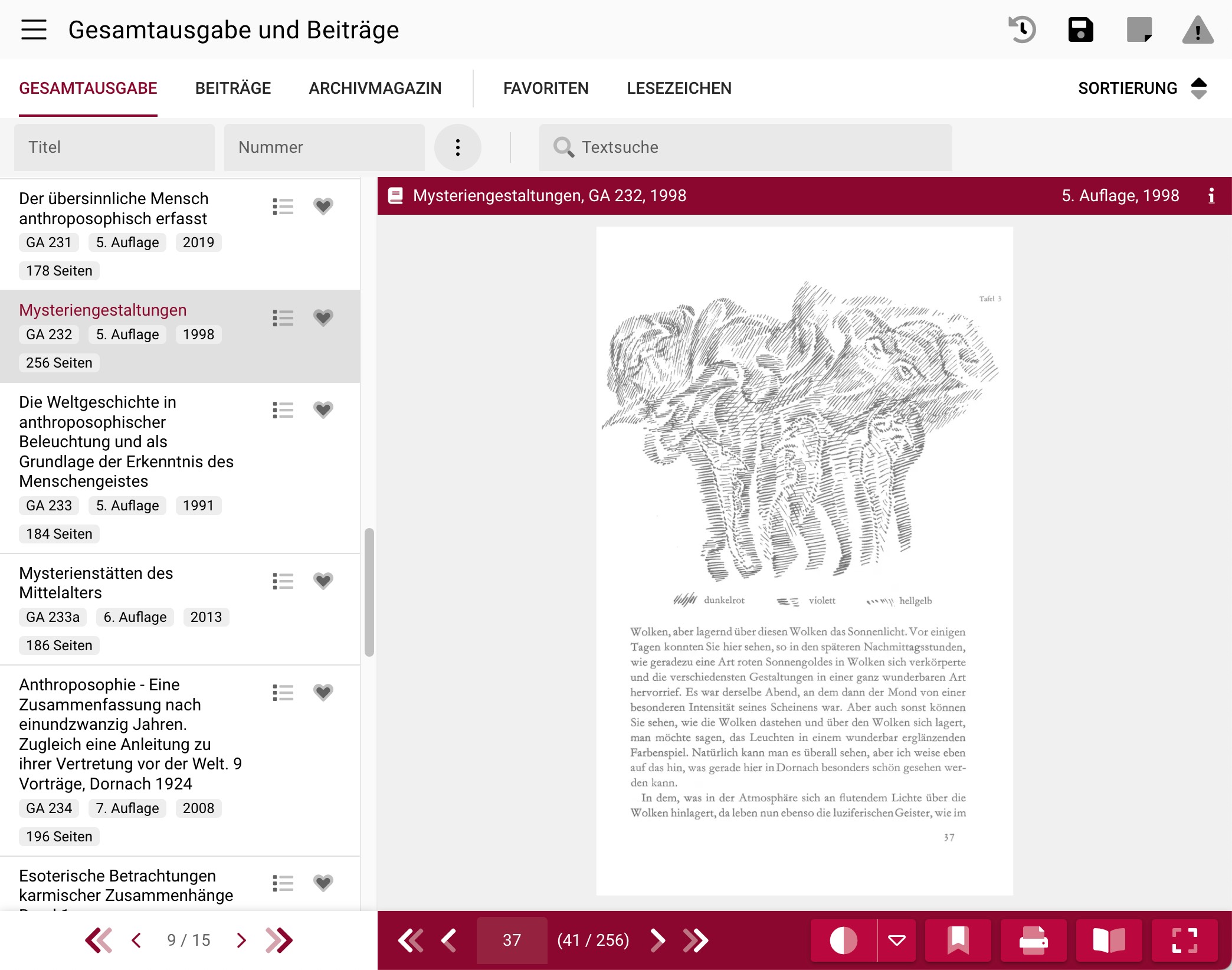The height and width of the screenshot is (970, 1232).
Task: Switch to the BEITRÄGE tab
Action: click(x=232, y=89)
